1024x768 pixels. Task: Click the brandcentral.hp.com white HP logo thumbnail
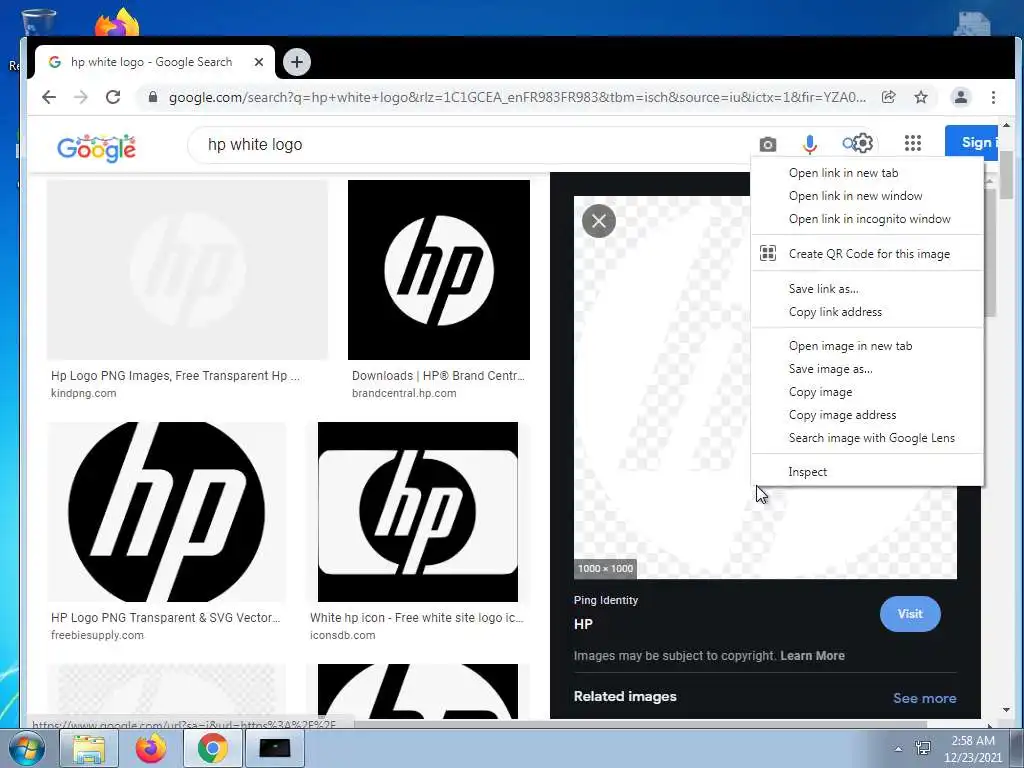[439, 270]
